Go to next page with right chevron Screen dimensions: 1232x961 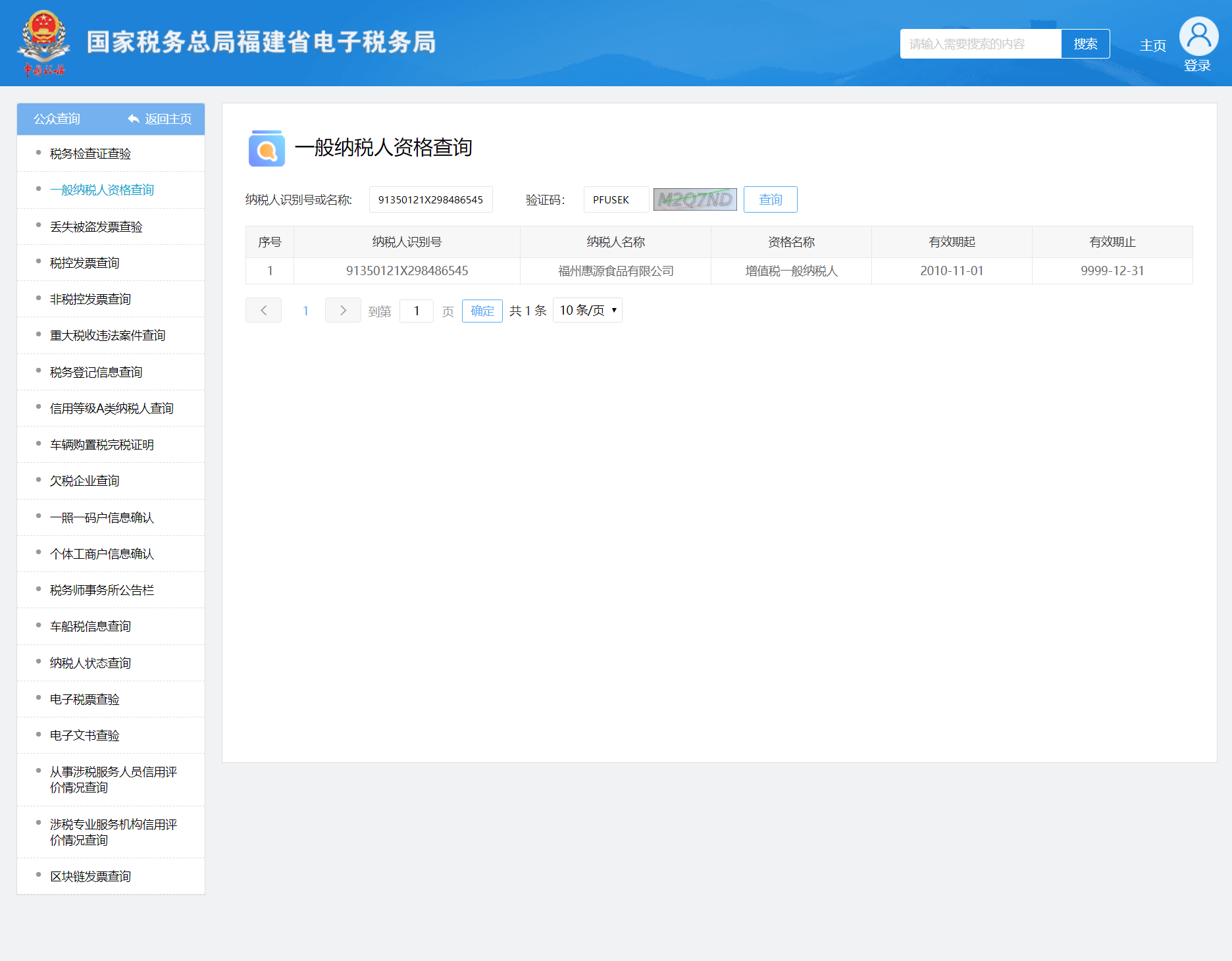pyautogui.click(x=343, y=311)
